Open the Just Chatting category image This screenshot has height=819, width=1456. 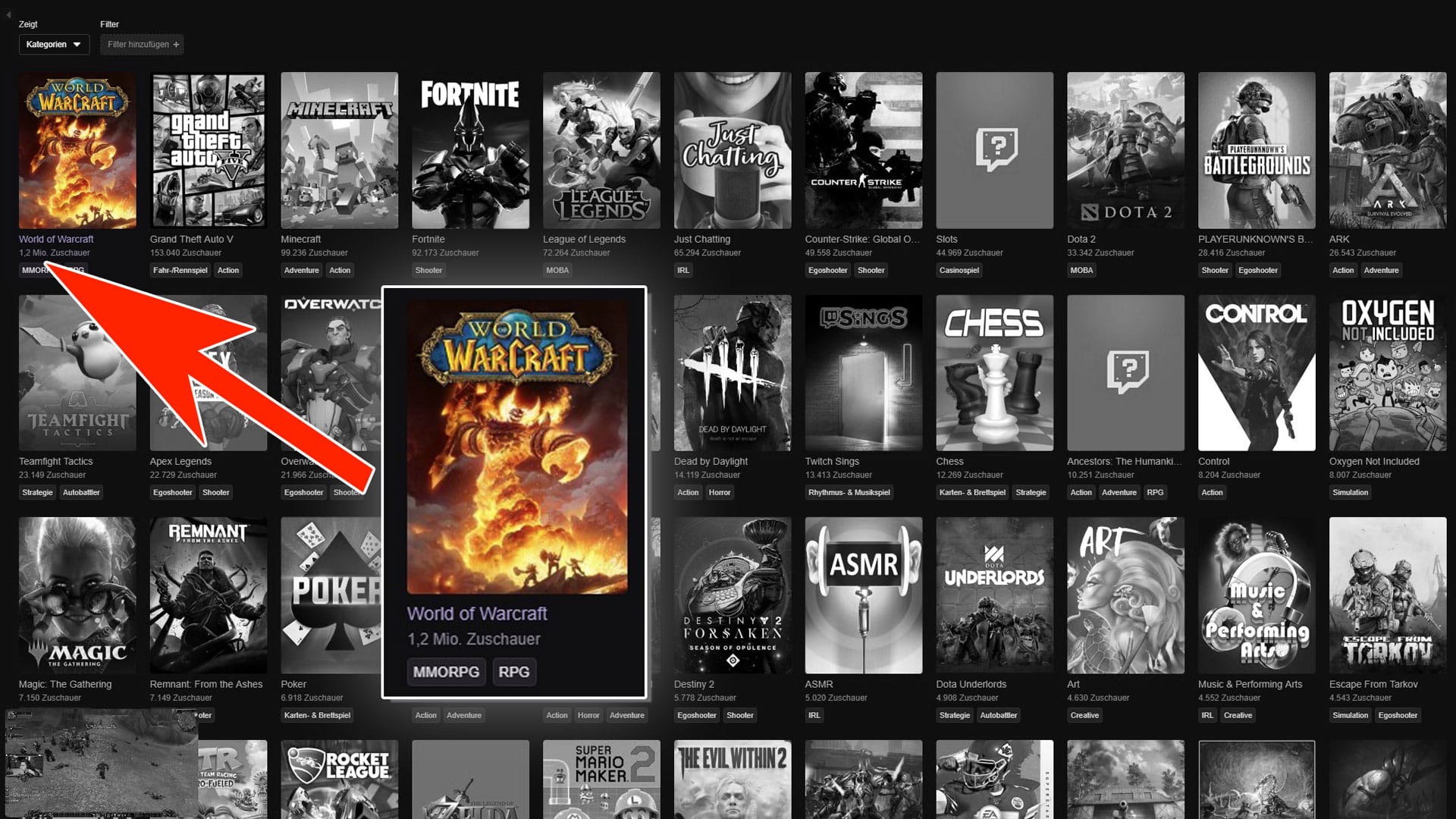pyautogui.click(x=733, y=150)
